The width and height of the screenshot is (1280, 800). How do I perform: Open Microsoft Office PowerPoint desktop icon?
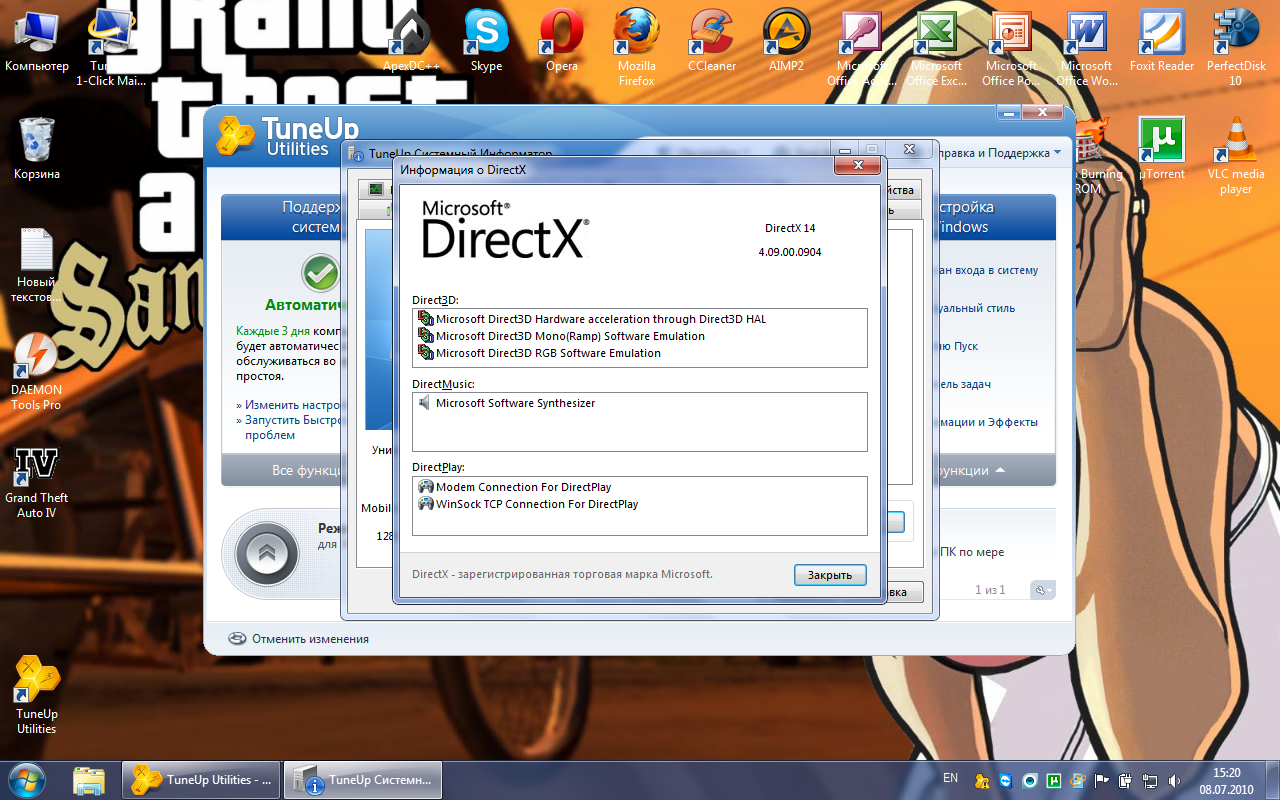[1012, 47]
